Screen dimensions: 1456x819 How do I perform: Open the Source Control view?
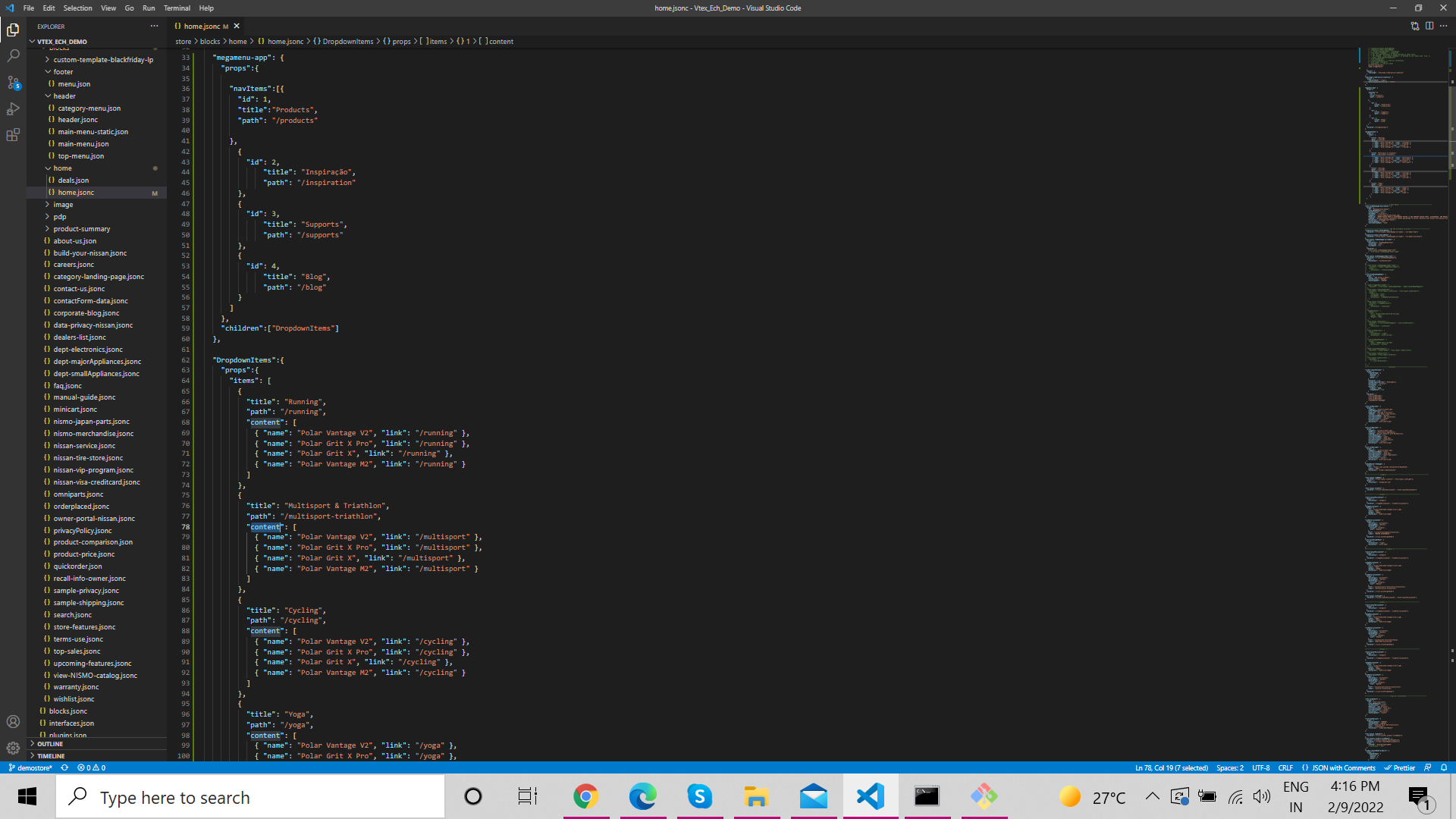click(13, 83)
